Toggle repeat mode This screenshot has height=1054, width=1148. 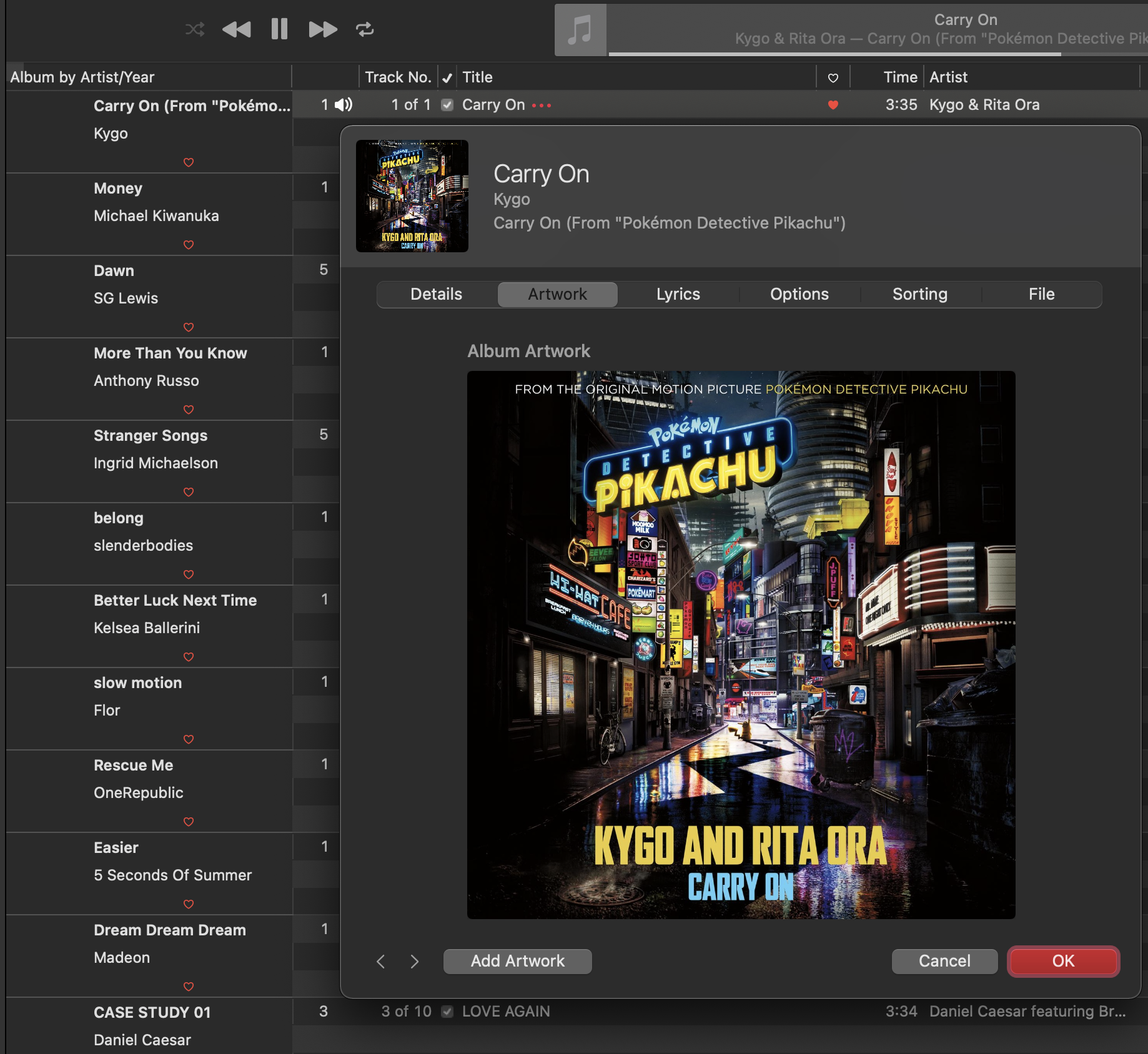coord(365,29)
